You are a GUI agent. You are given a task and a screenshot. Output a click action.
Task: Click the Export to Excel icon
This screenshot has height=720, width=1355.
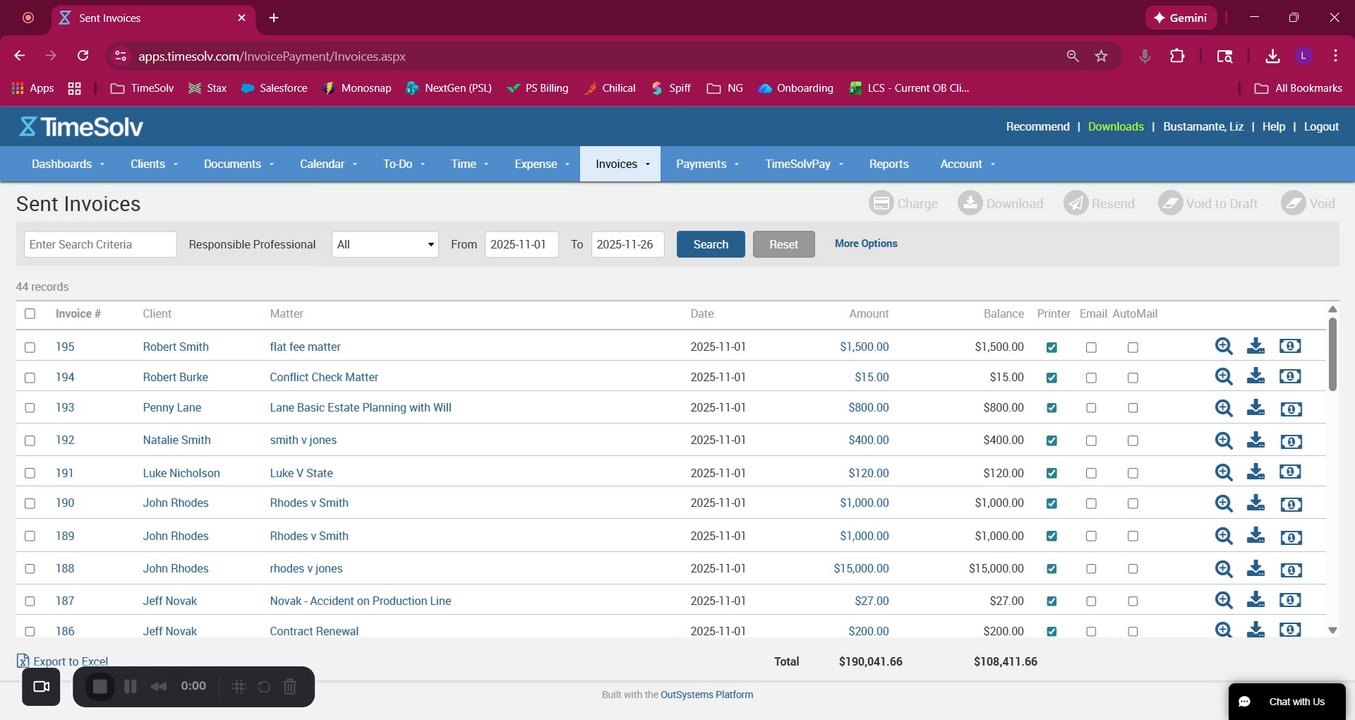pyautogui.click(x=23, y=661)
